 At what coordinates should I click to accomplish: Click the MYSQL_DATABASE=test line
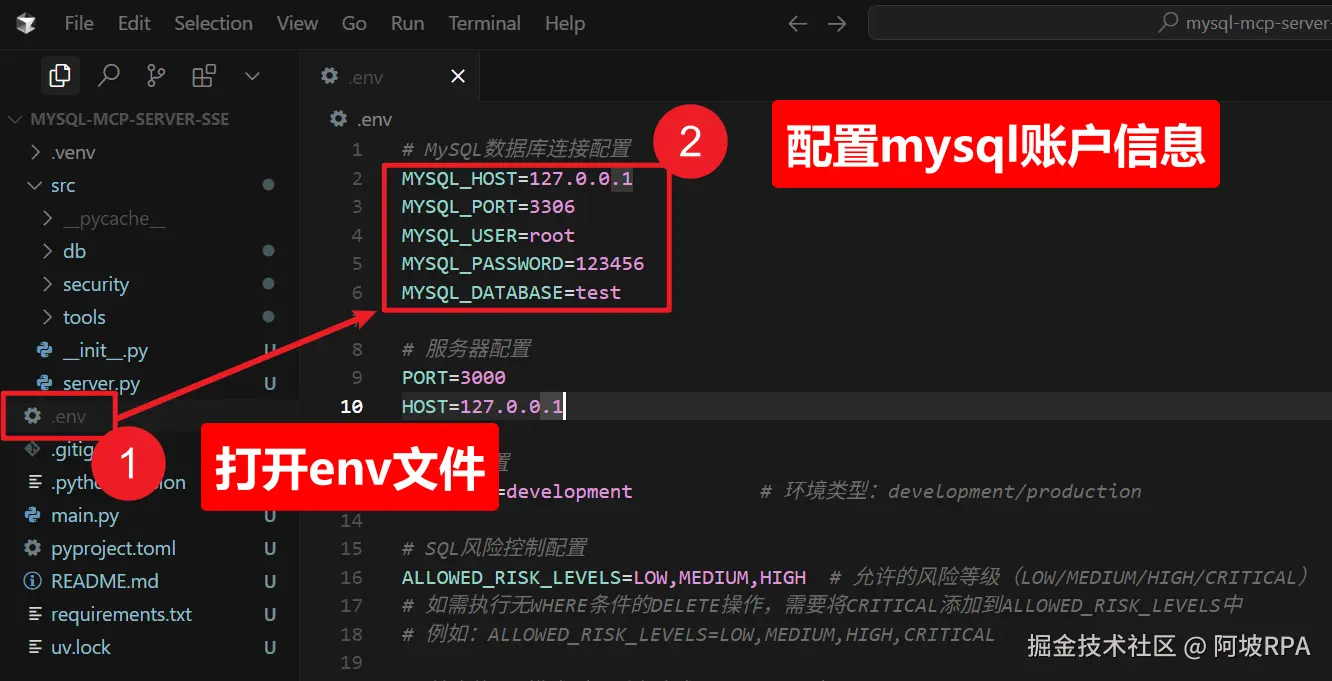coord(511,293)
